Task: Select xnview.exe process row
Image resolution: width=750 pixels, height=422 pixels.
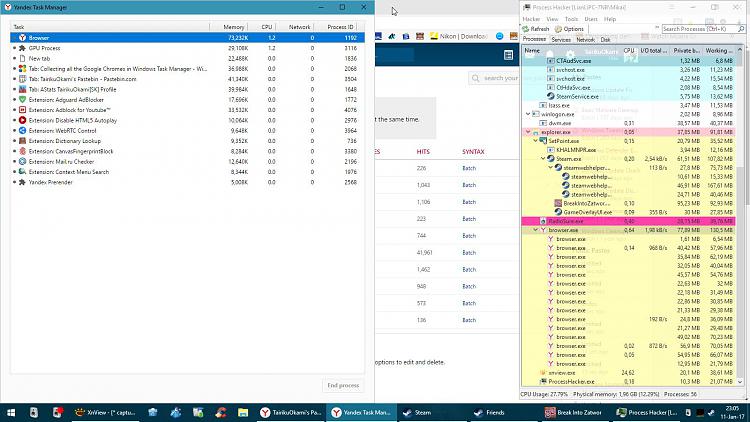Action: 628,373
